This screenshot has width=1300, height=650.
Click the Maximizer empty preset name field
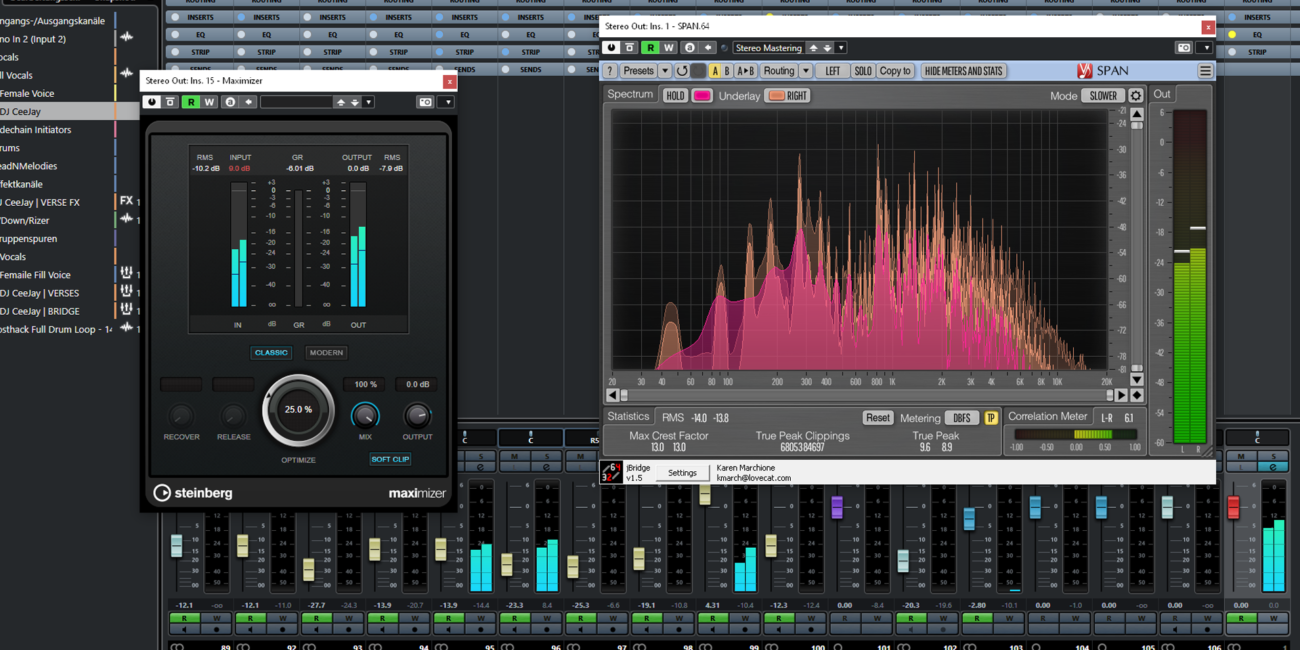pos(297,102)
